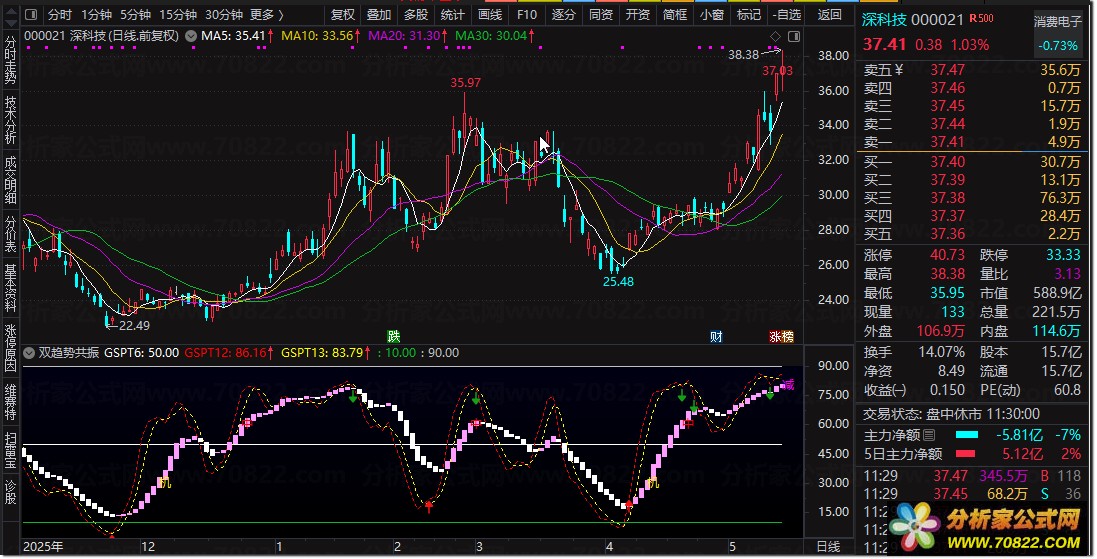Click the 日线 period label at bottom
Screen dimensions: 1097x559
click(828, 546)
